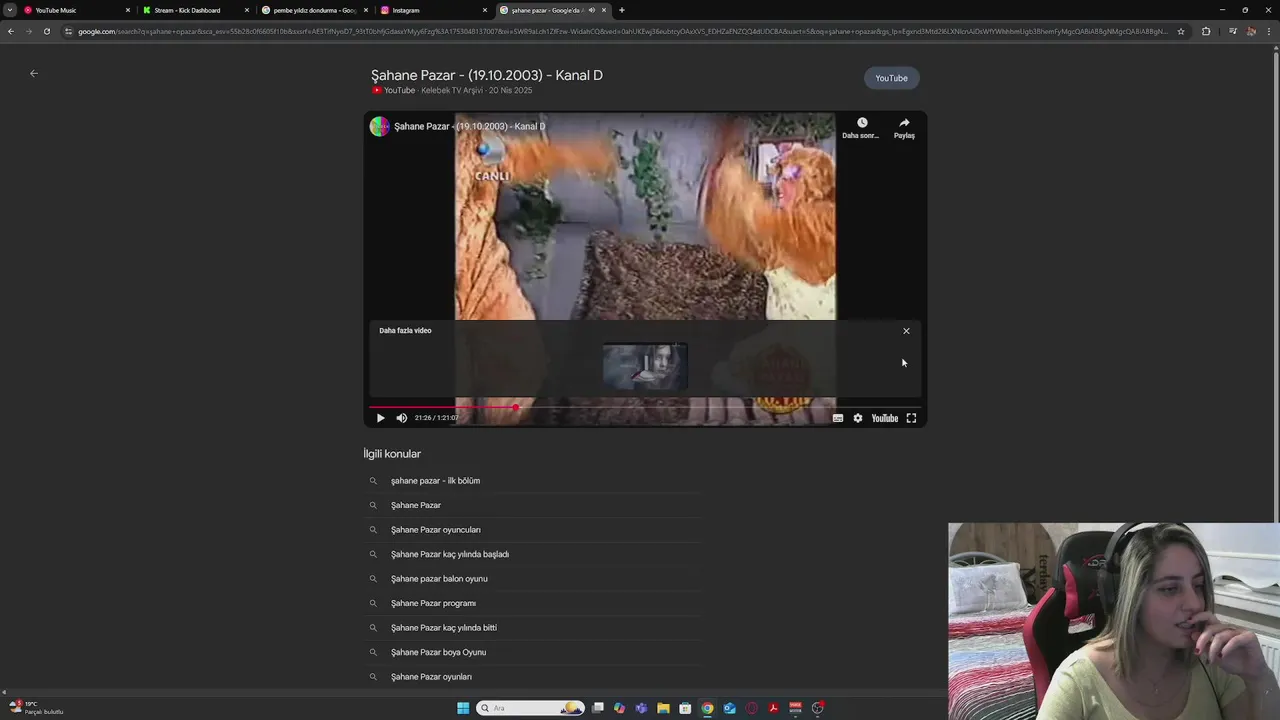Open Outlook from the taskbar
1280x720 pixels.
point(729,708)
